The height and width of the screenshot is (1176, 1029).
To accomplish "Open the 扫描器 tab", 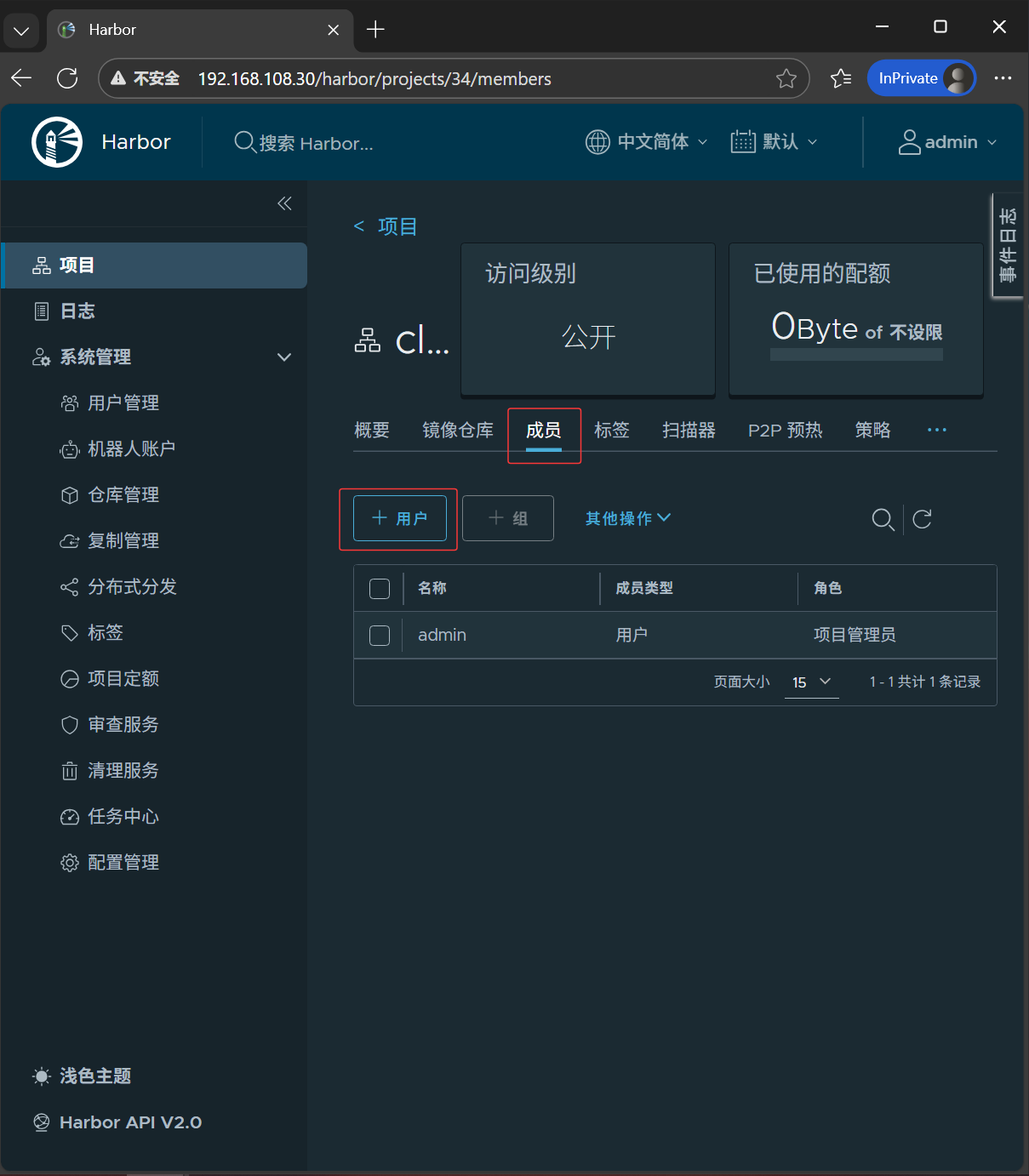I will [x=689, y=430].
